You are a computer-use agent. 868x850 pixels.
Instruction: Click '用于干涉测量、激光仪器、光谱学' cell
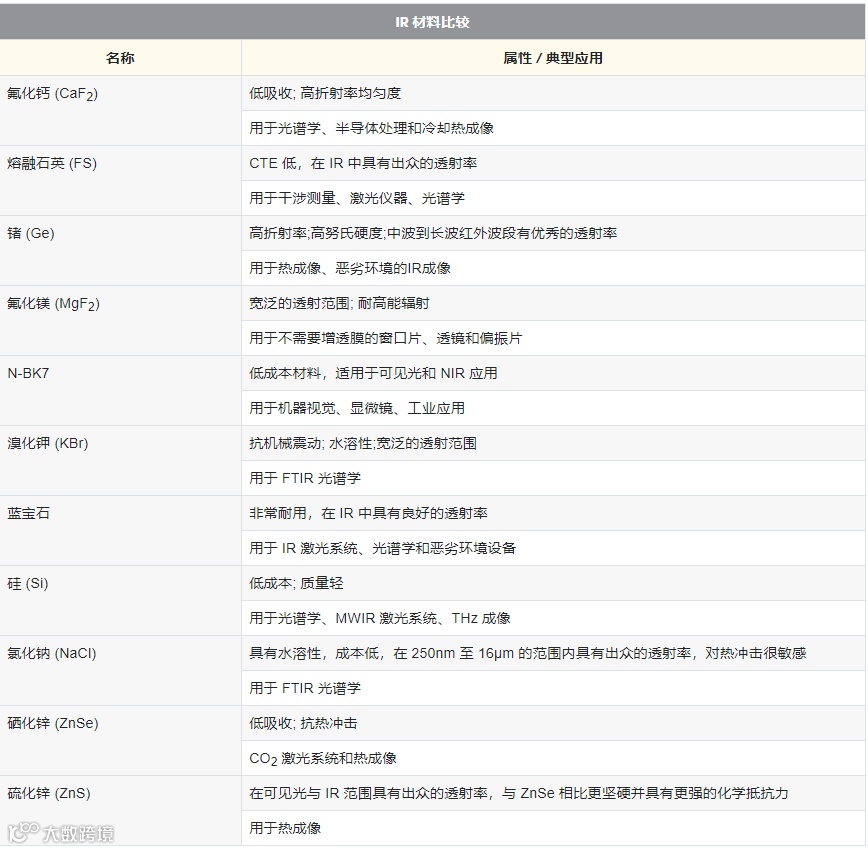click(553, 198)
